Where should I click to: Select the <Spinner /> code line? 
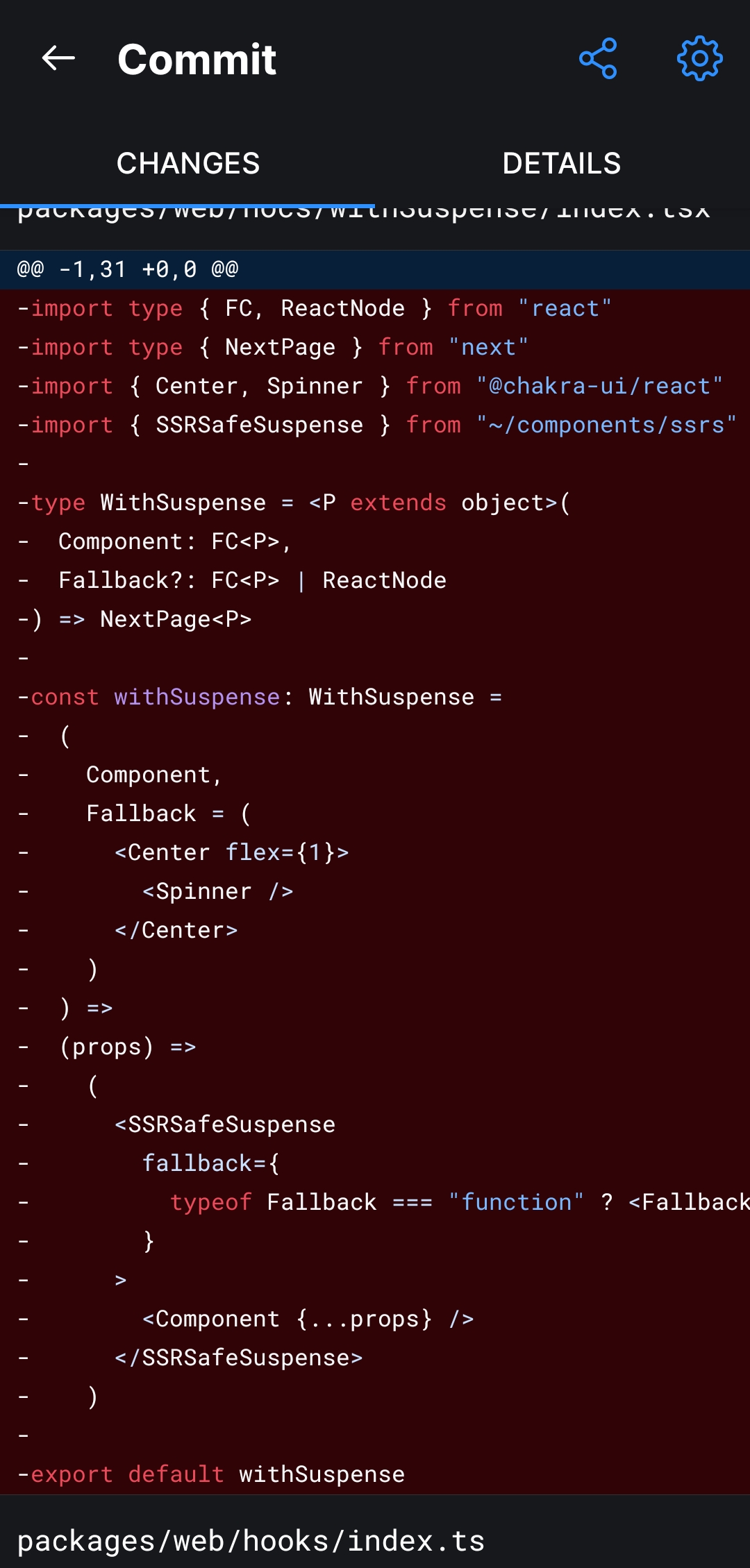point(215,891)
